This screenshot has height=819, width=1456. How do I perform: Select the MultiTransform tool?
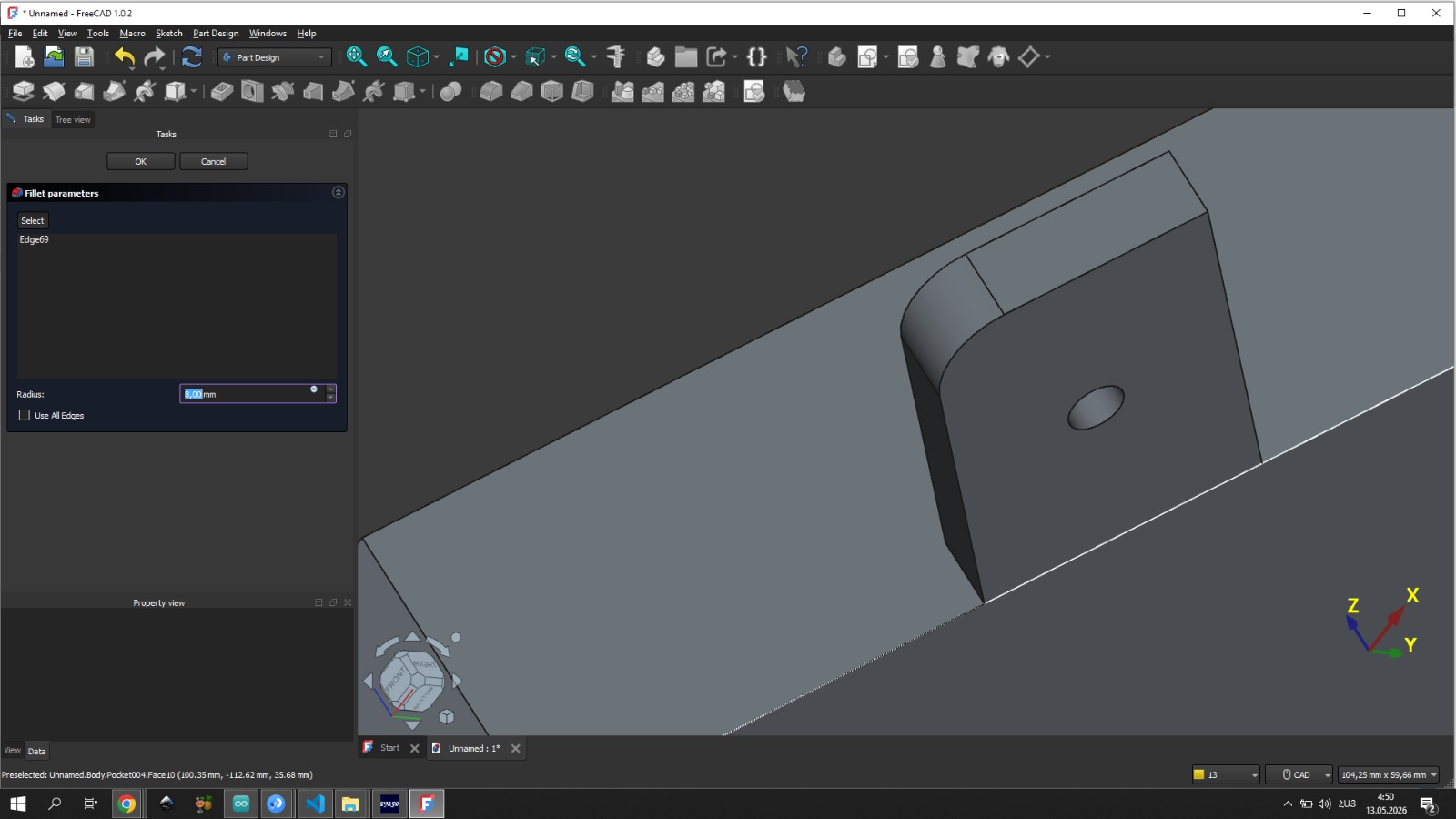(714, 91)
